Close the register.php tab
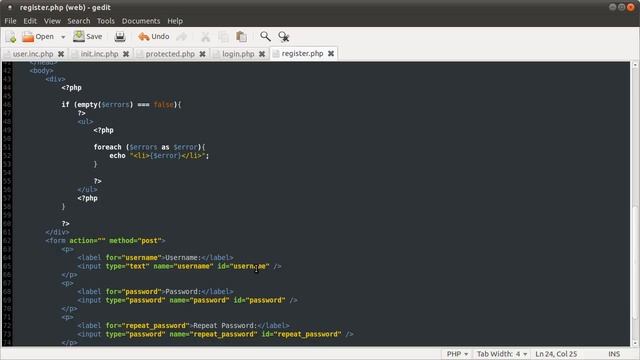The image size is (640, 360). (331, 53)
